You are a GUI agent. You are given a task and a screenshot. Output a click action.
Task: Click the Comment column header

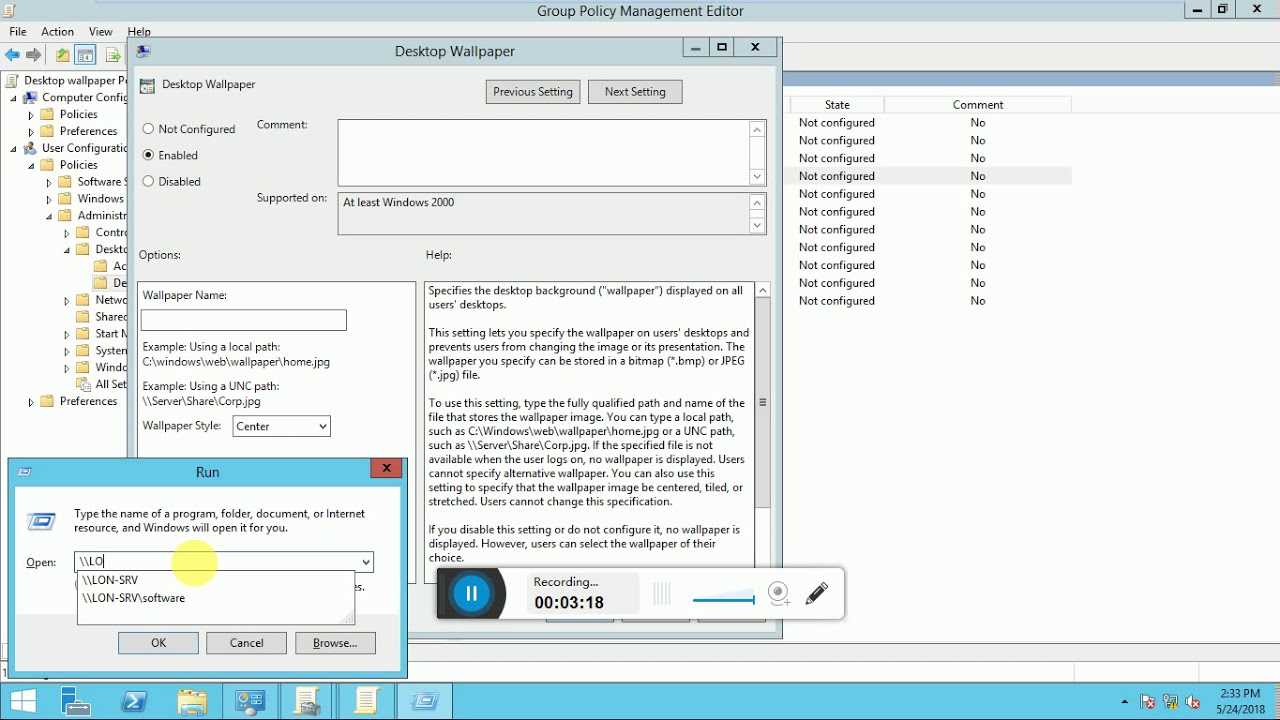tap(978, 104)
